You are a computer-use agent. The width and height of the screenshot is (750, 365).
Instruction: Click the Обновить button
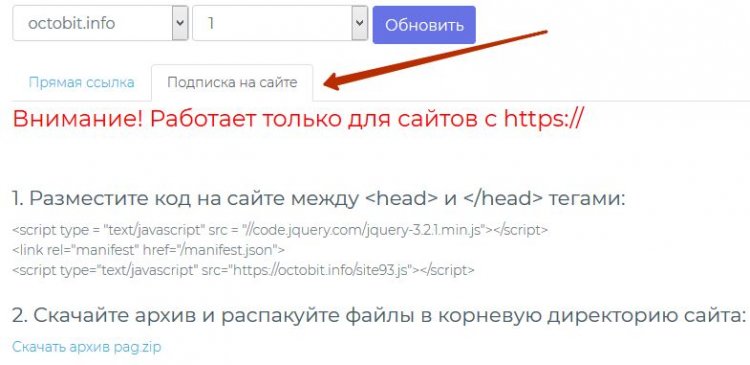click(x=424, y=25)
